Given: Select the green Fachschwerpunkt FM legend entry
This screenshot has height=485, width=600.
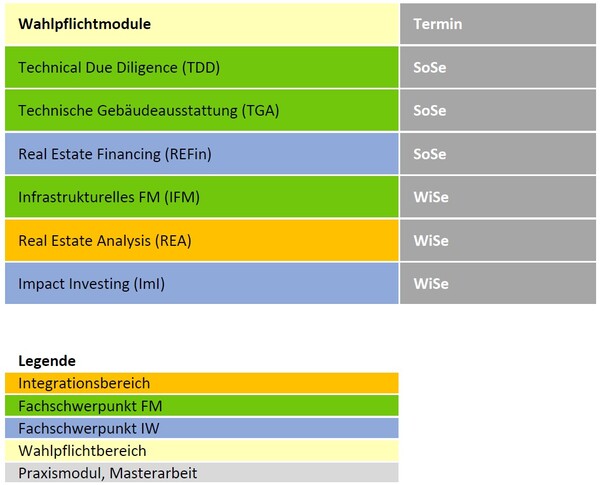Looking at the screenshot, I should point(200,406).
